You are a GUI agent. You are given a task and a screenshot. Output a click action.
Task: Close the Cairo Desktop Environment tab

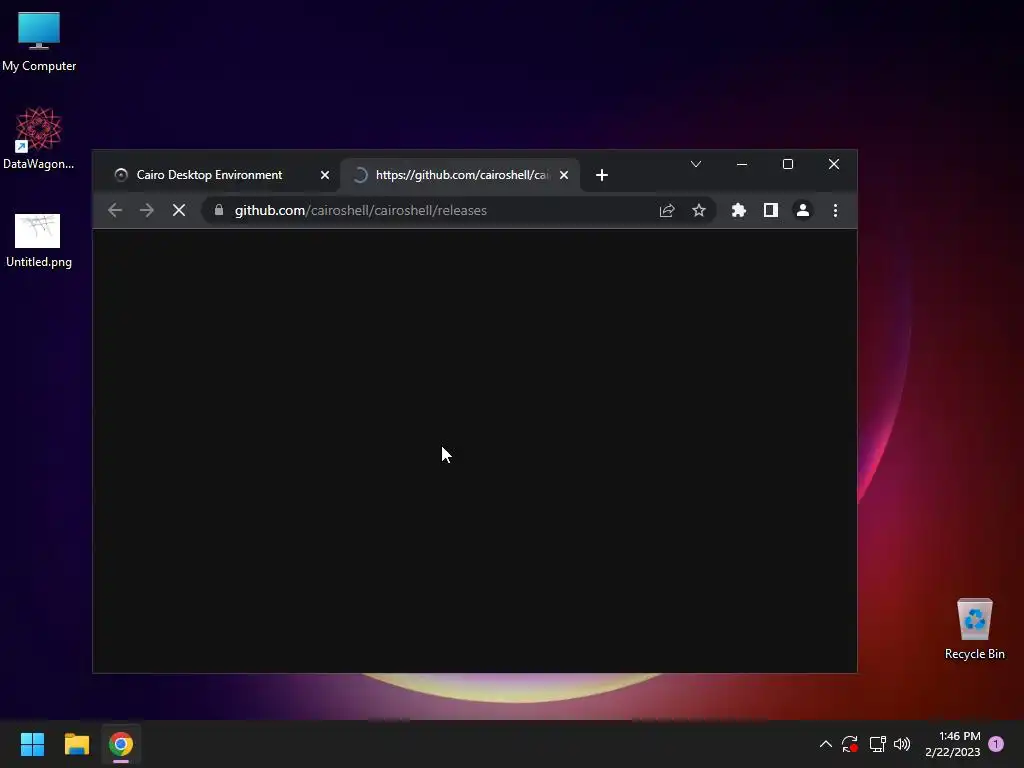point(325,175)
